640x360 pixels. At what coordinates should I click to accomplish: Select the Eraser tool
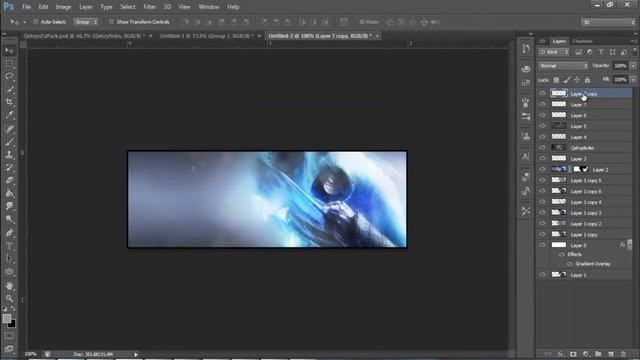point(9,180)
